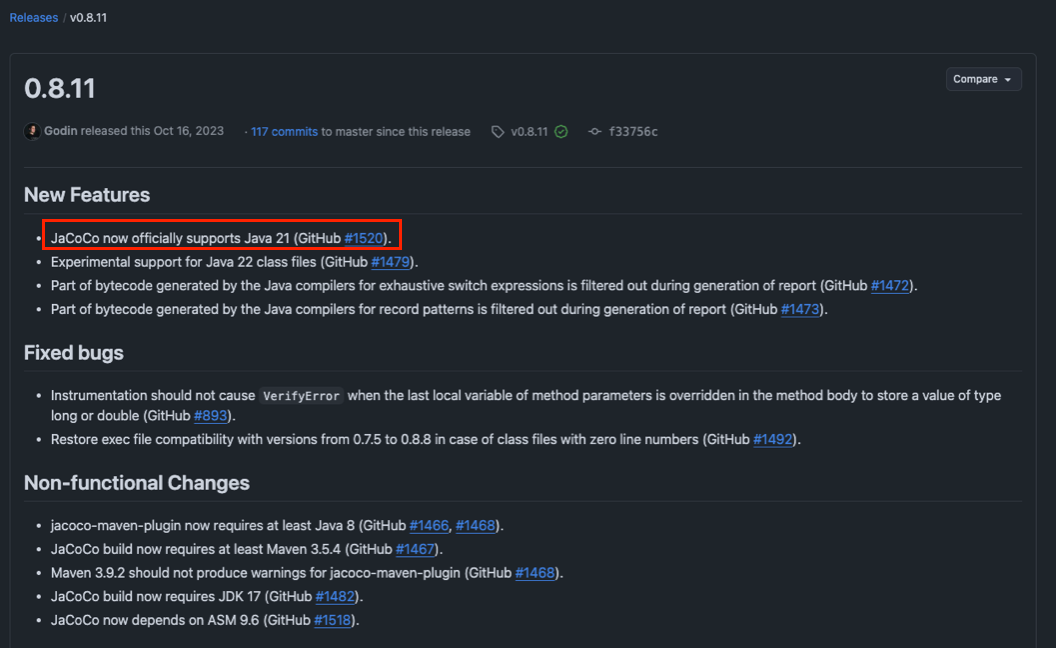The image size is (1056, 648).
Task: Open the Compare dropdown
Action: [x=983, y=79]
